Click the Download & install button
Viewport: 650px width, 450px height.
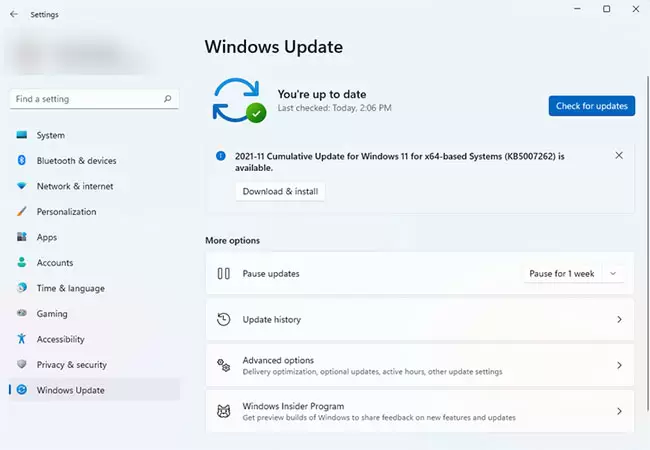[280, 191]
